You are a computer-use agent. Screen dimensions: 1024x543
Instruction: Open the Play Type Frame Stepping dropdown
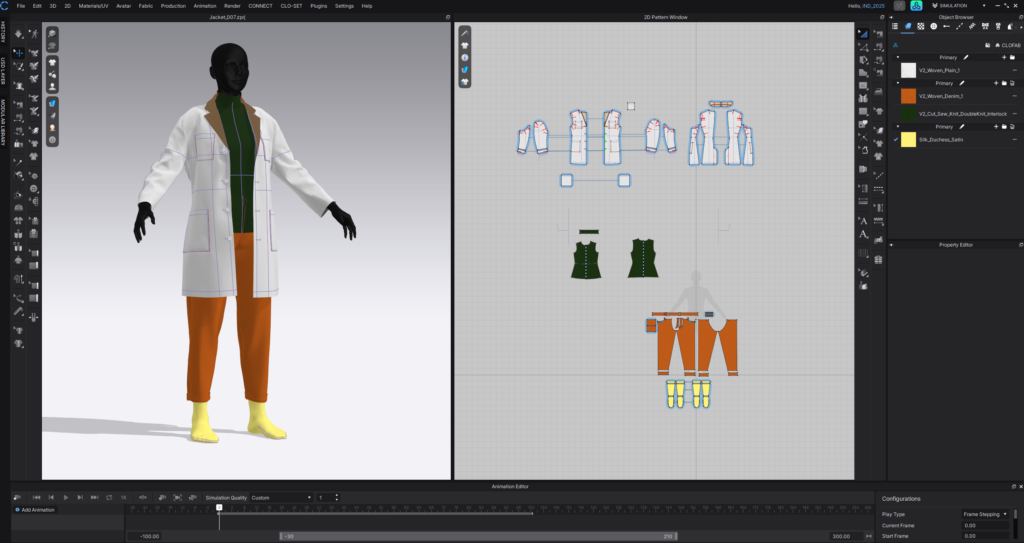[x=985, y=514]
